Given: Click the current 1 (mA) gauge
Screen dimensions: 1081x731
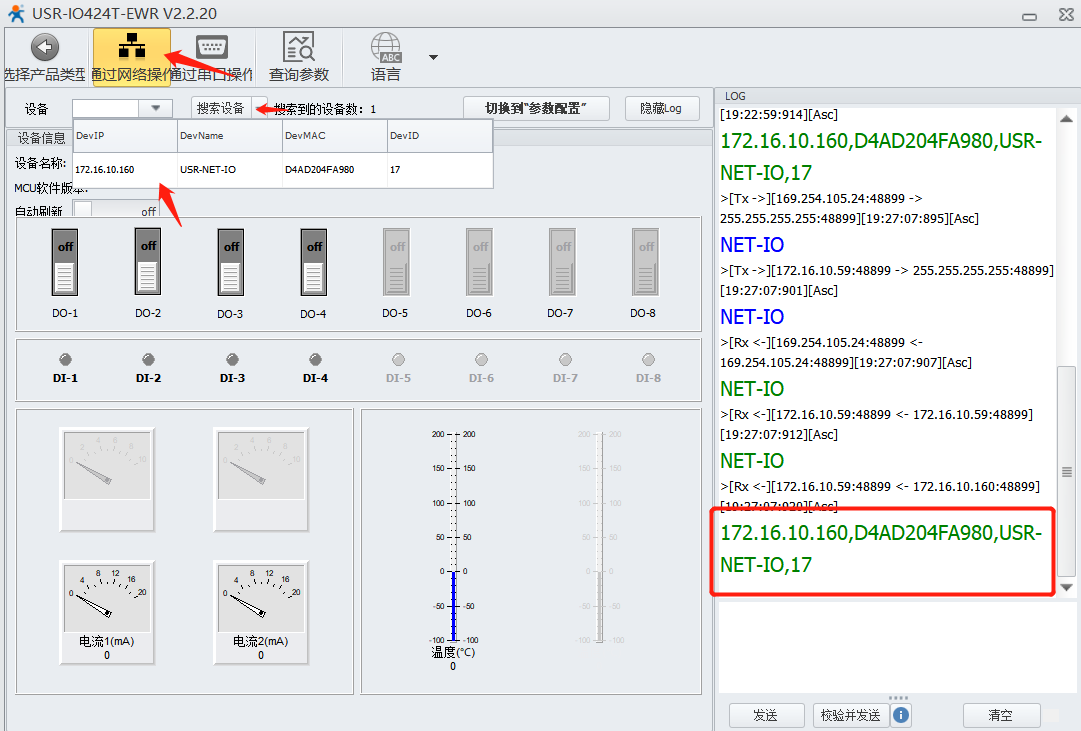Looking at the screenshot, I should pos(106,596).
